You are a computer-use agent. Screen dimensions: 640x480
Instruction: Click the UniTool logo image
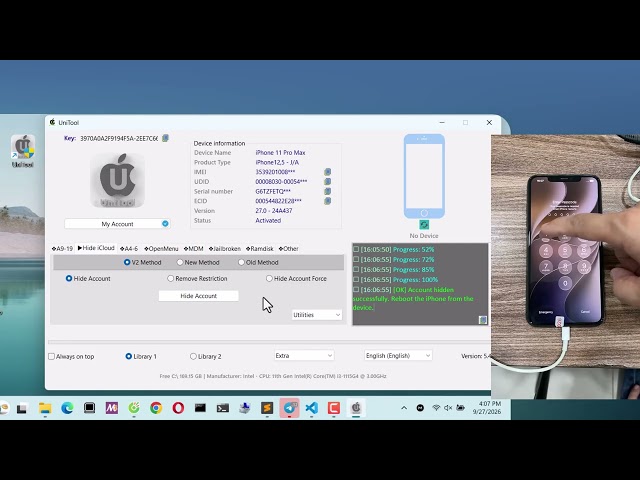(x=118, y=180)
